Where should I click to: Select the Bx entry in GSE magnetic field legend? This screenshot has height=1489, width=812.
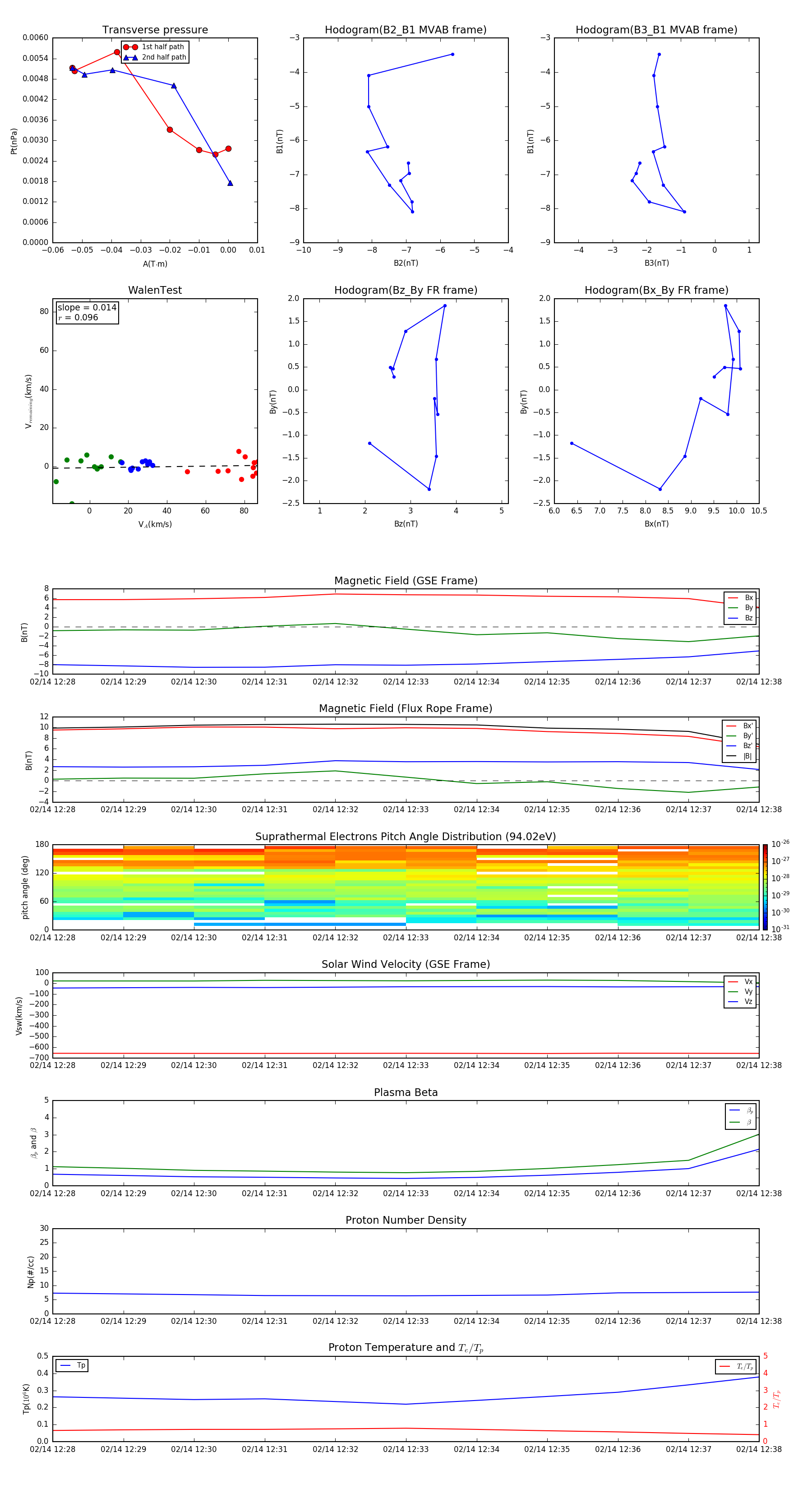(741, 598)
